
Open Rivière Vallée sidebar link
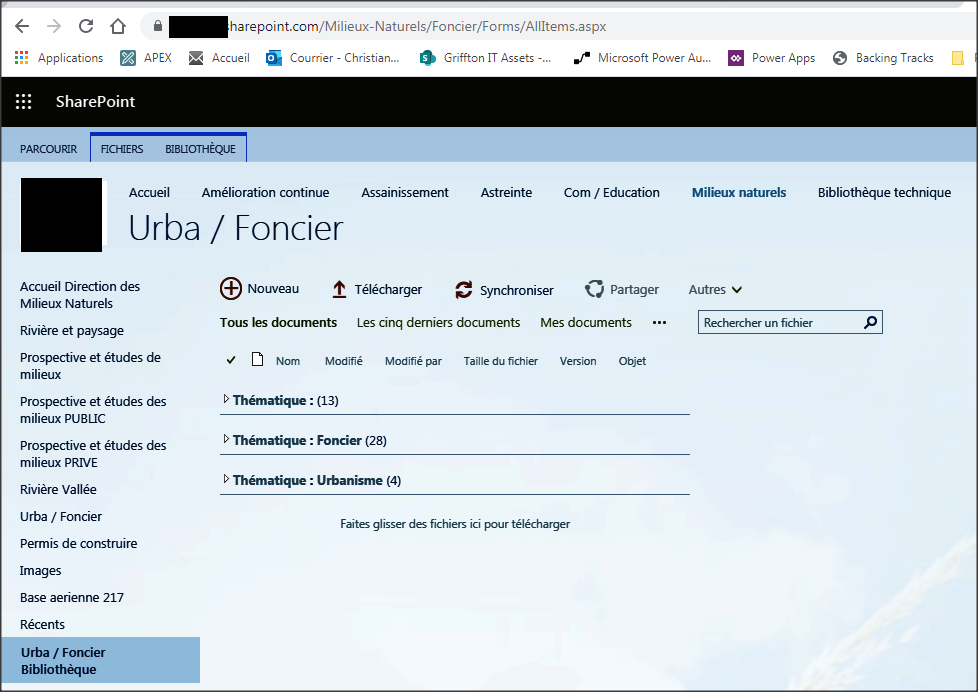58,490
